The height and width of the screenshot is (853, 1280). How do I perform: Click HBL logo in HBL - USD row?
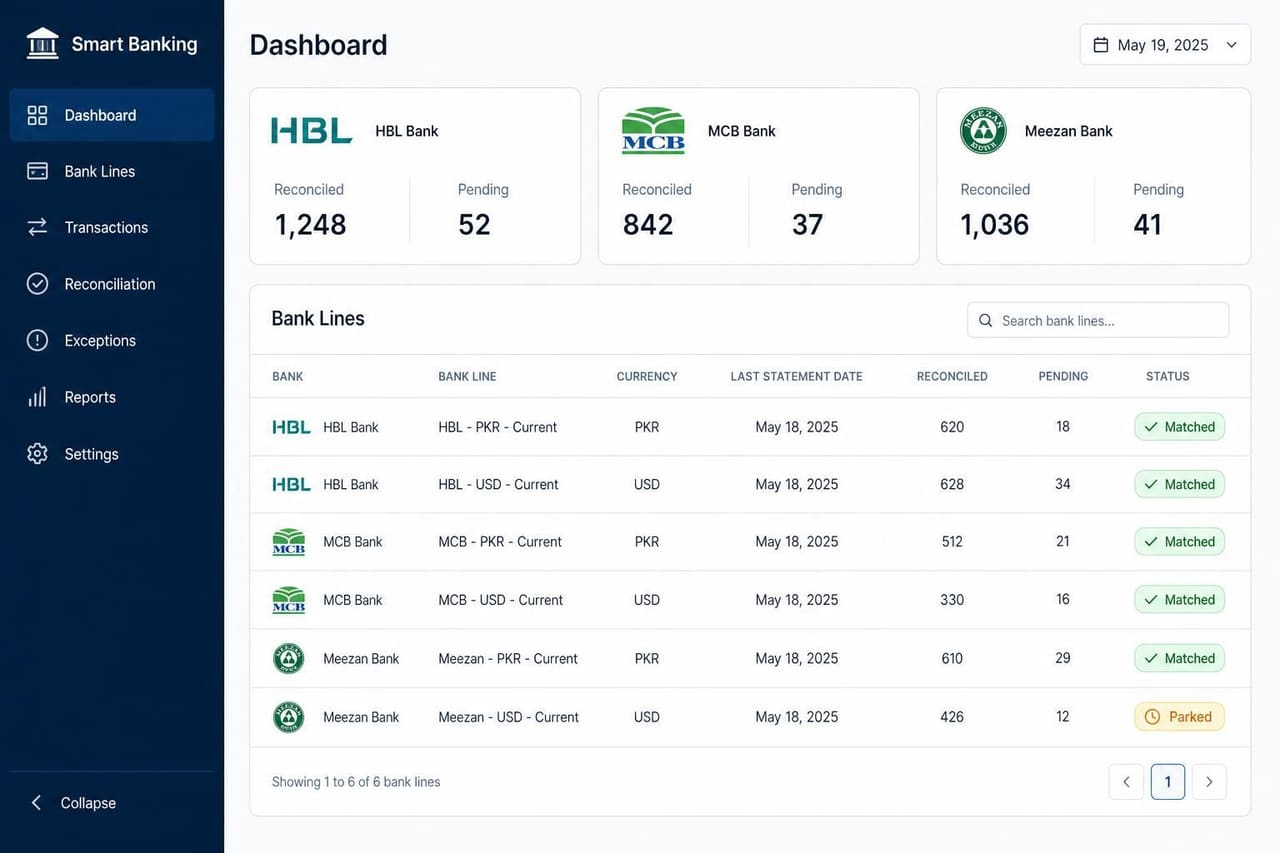click(x=291, y=484)
